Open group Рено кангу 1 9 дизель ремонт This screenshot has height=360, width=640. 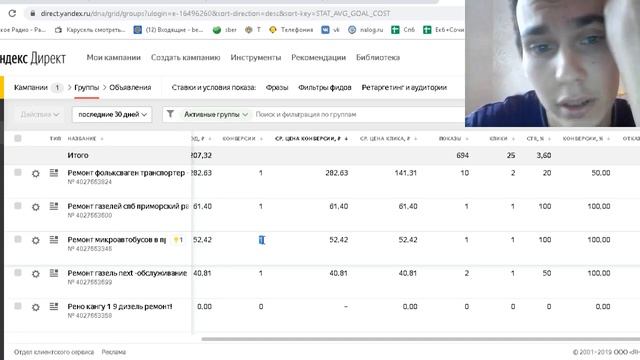pyautogui.click(x=120, y=307)
